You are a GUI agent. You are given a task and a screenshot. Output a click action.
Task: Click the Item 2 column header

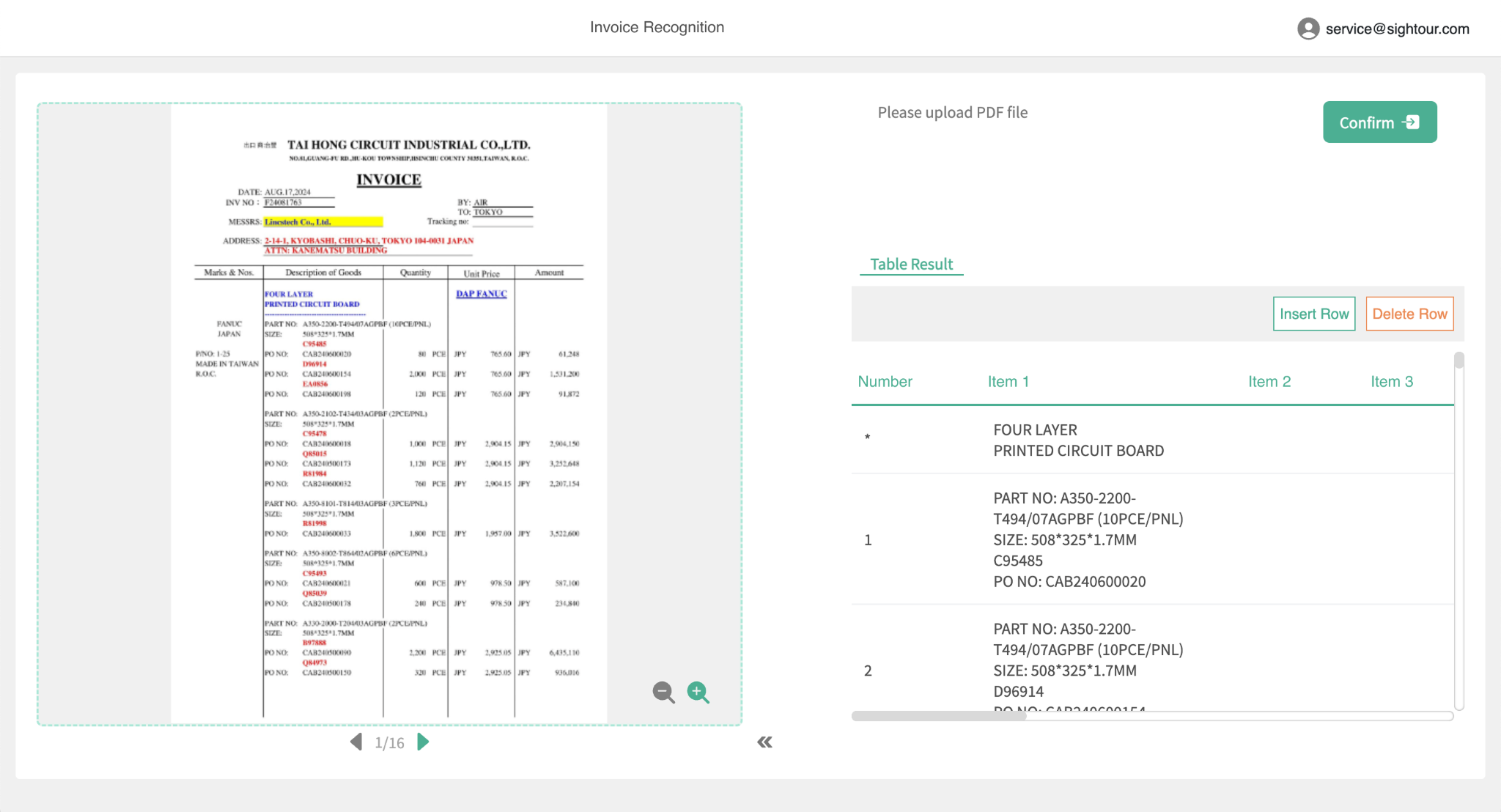(x=1269, y=382)
